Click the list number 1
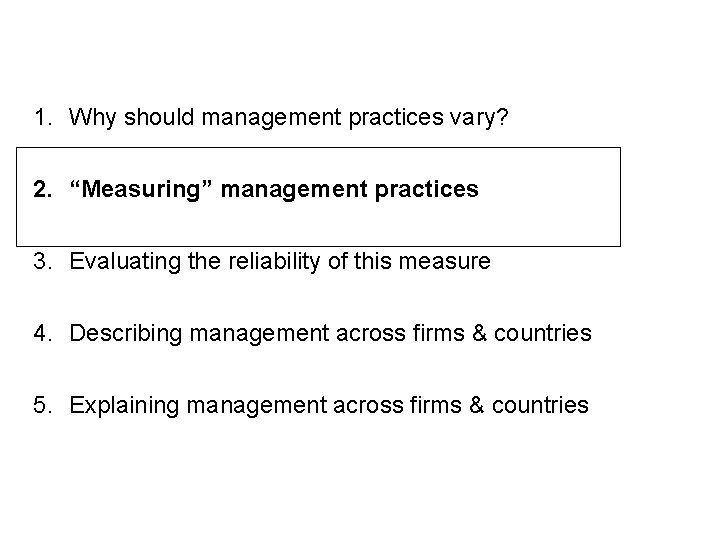This screenshot has width=720, height=540. click(43, 117)
